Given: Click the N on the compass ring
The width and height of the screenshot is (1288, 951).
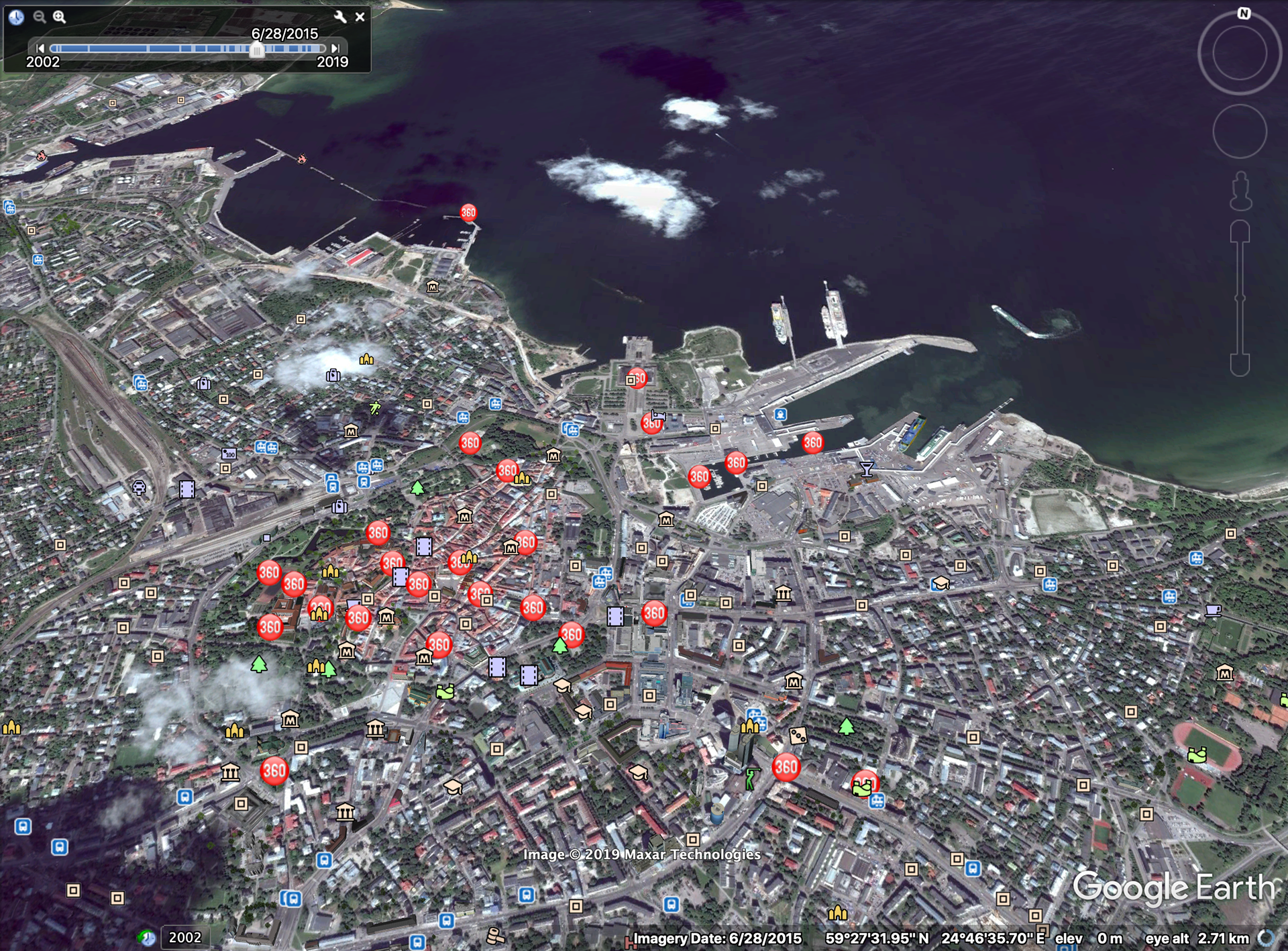Looking at the screenshot, I should tap(1244, 13).
